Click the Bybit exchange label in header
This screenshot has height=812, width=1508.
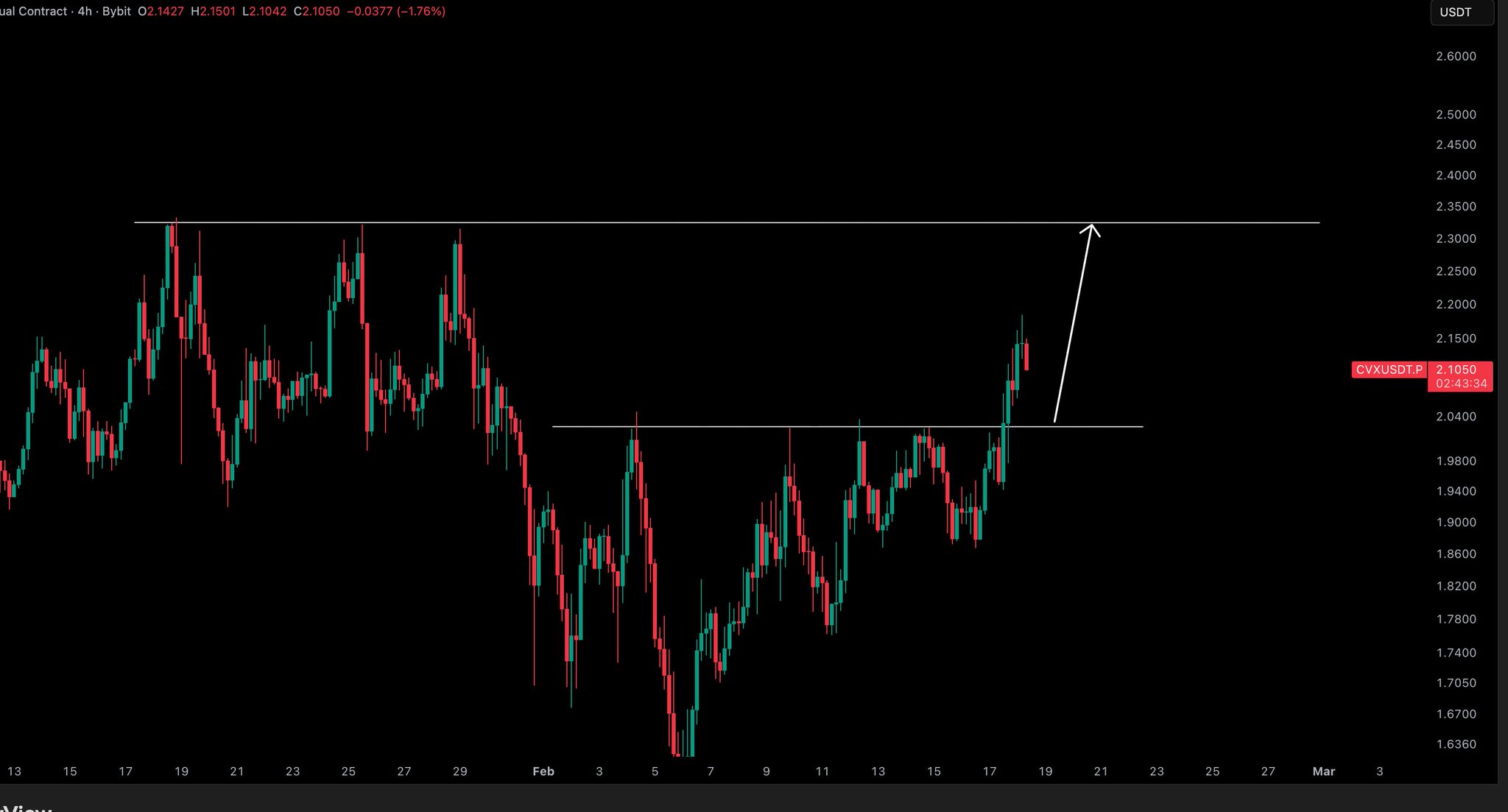click(116, 12)
